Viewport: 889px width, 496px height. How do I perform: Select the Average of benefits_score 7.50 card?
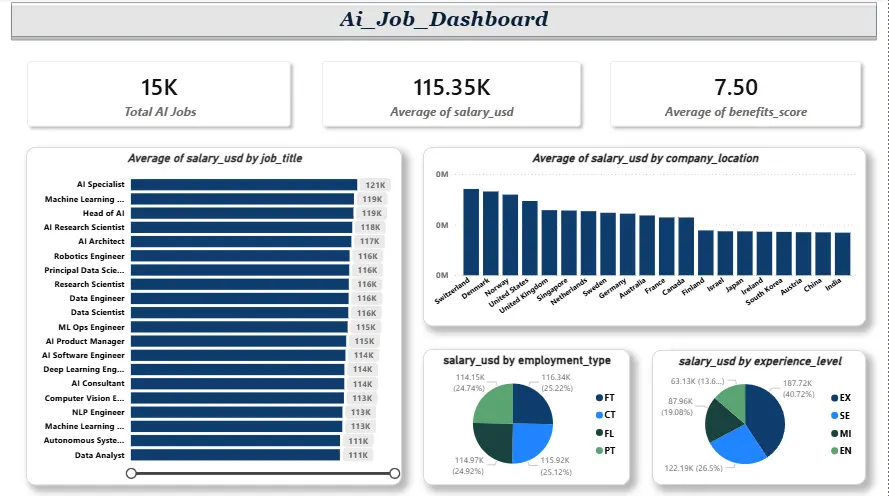click(x=736, y=95)
